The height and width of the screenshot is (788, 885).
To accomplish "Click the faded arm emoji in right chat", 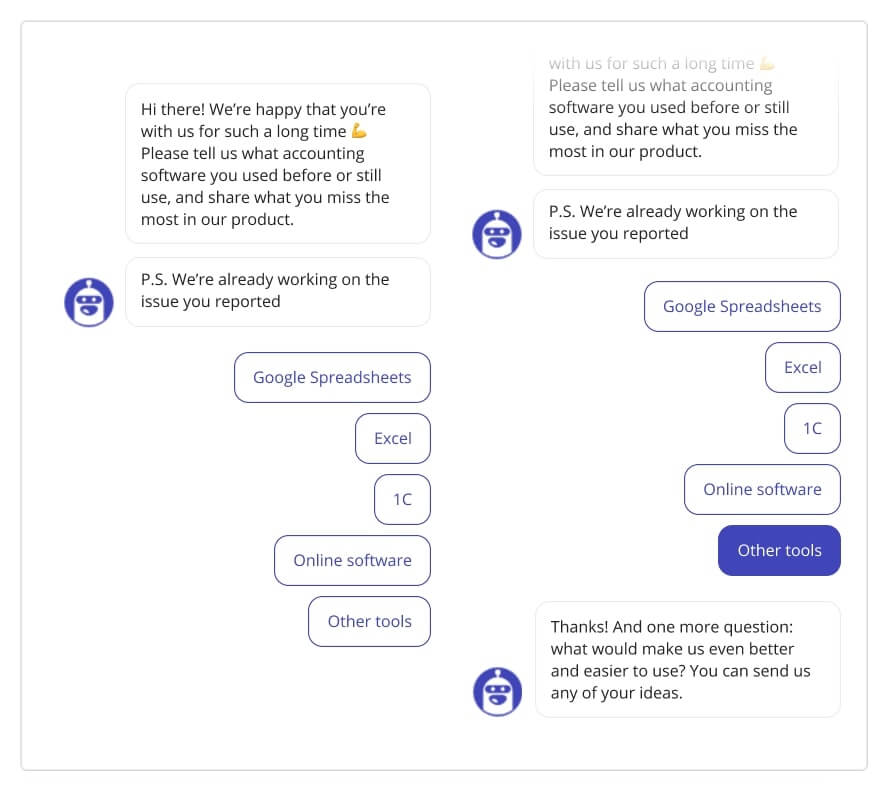I will click(x=767, y=63).
